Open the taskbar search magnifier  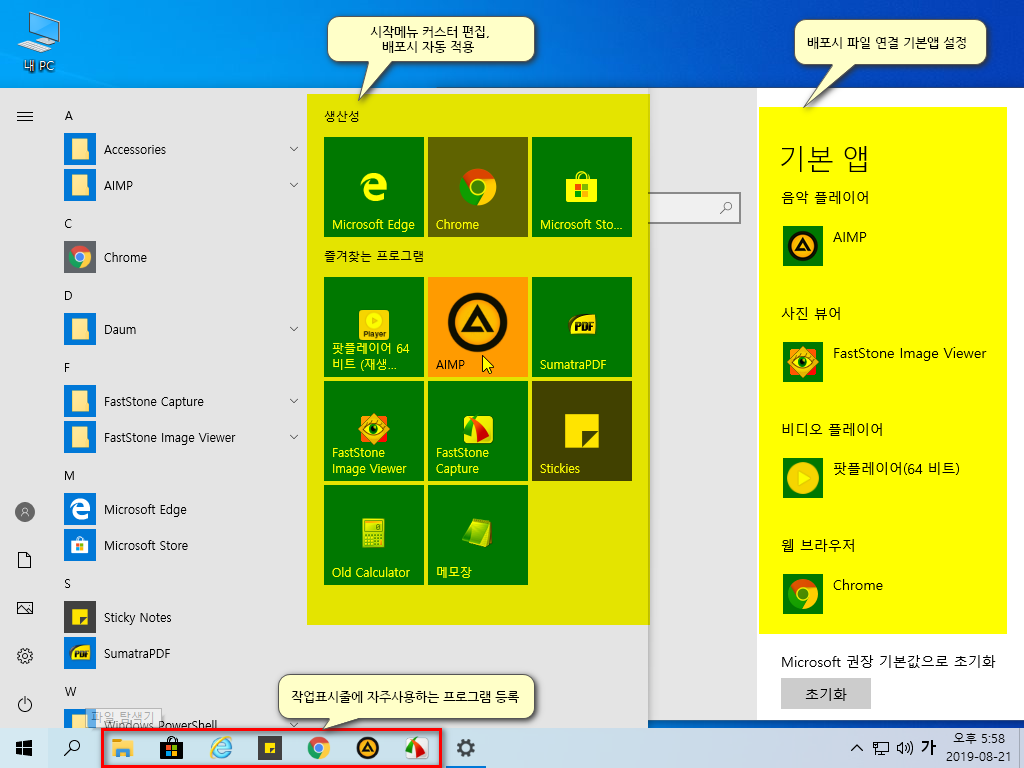pyautogui.click(x=72, y=748)
